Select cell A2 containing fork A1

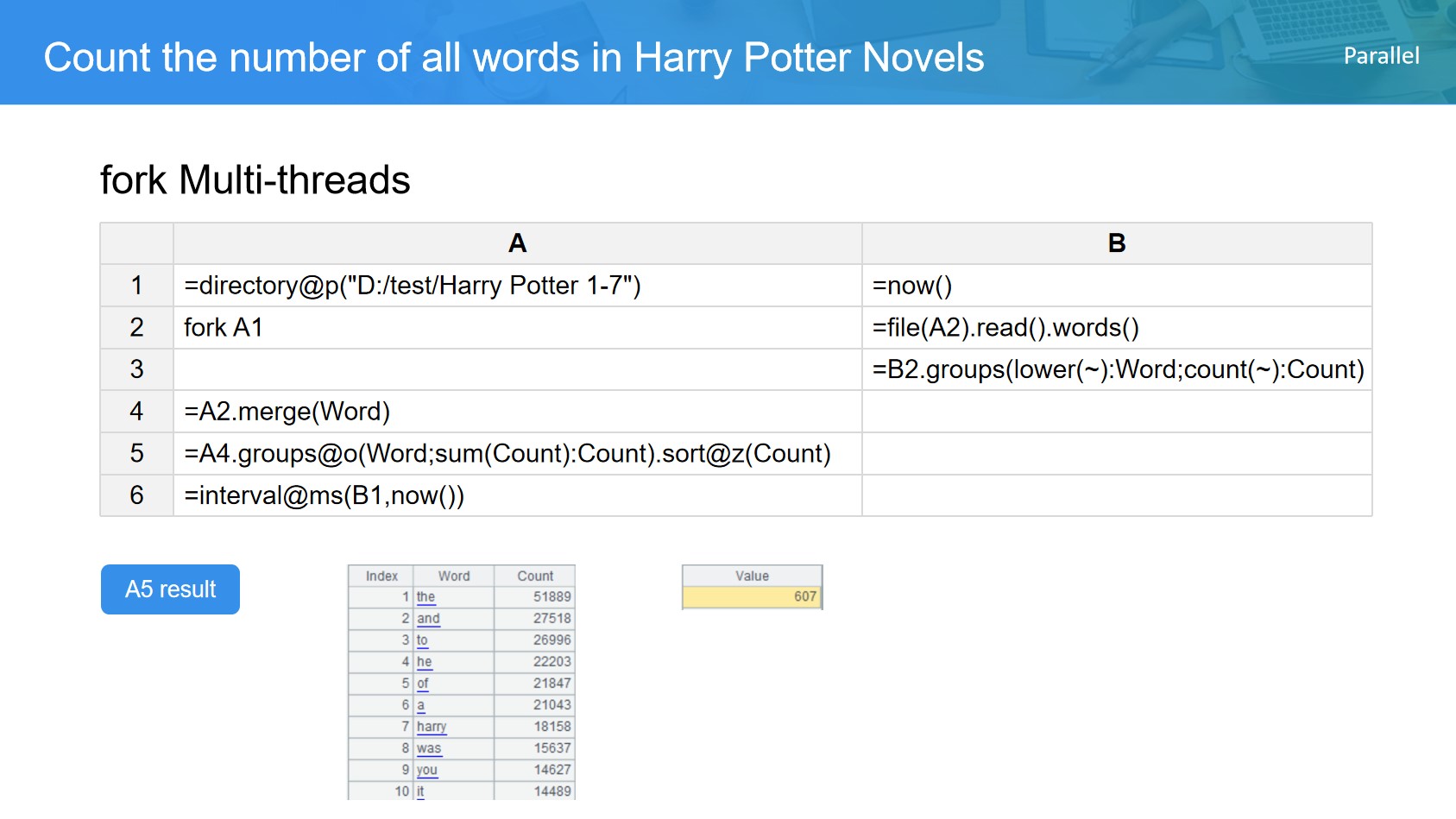point(517,328)
